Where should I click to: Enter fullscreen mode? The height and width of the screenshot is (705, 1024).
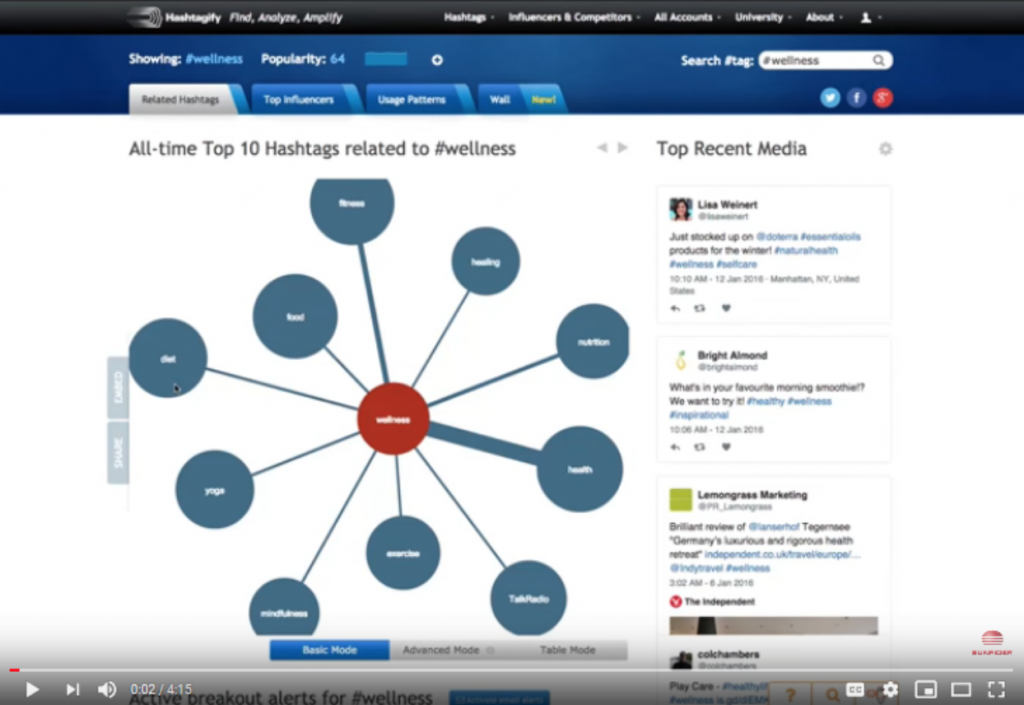[996, 689]
